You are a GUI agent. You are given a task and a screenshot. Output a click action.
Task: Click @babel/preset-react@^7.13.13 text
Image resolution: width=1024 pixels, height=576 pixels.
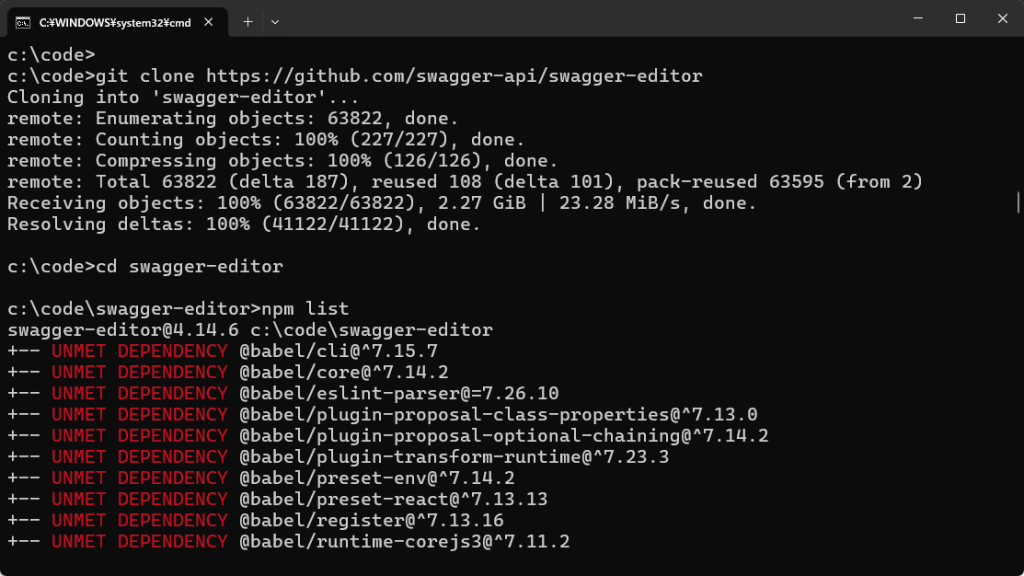394,500
